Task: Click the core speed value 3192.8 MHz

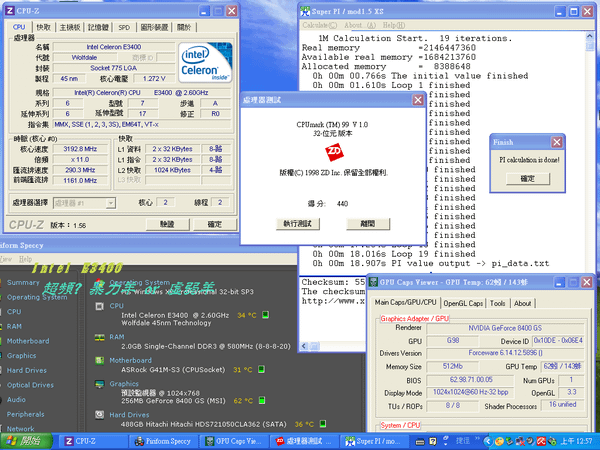Action: (80, 149)
